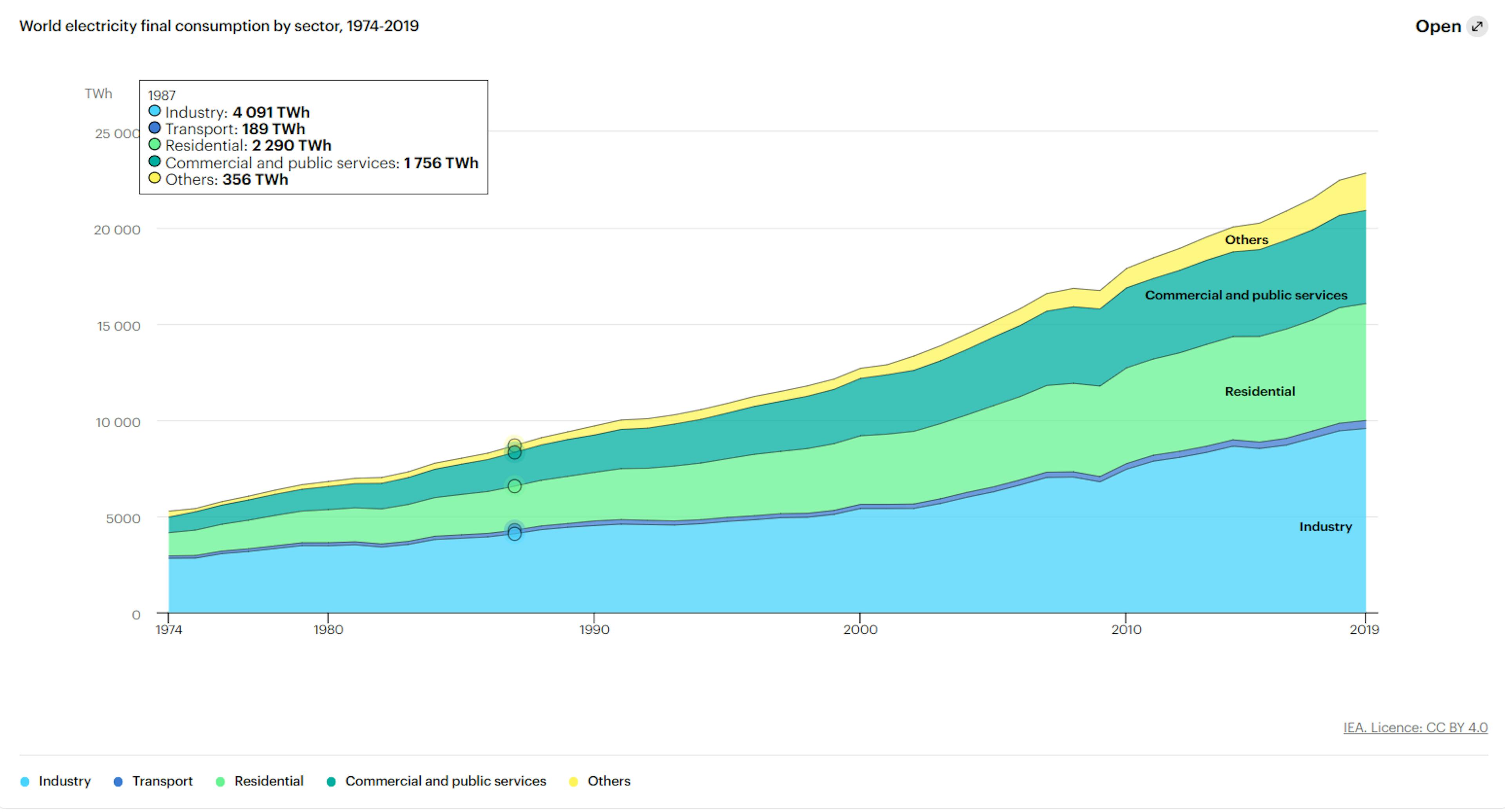Click the 15 000 y-axis label

click(119, 326)
